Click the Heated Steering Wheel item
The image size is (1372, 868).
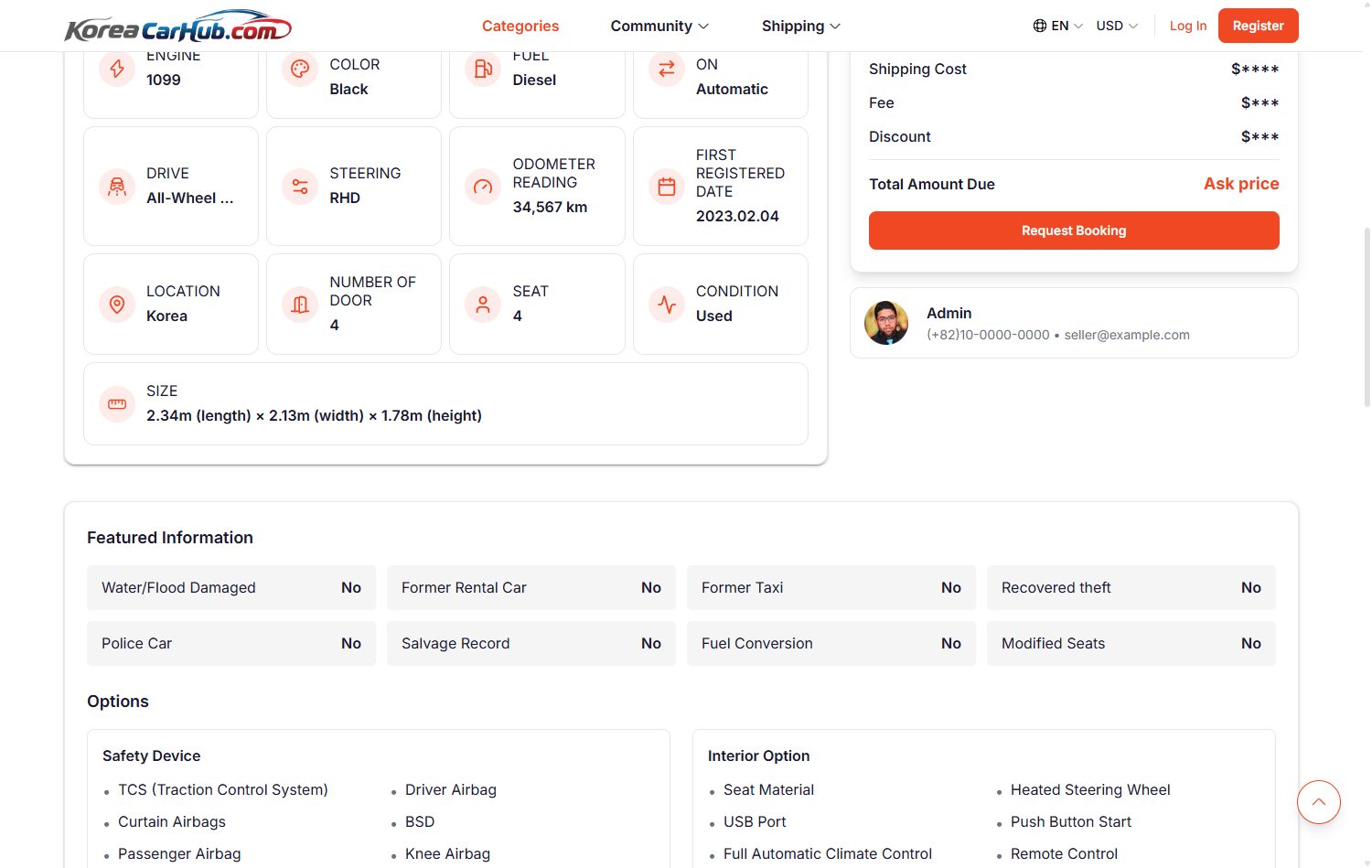click(1090, 790)
